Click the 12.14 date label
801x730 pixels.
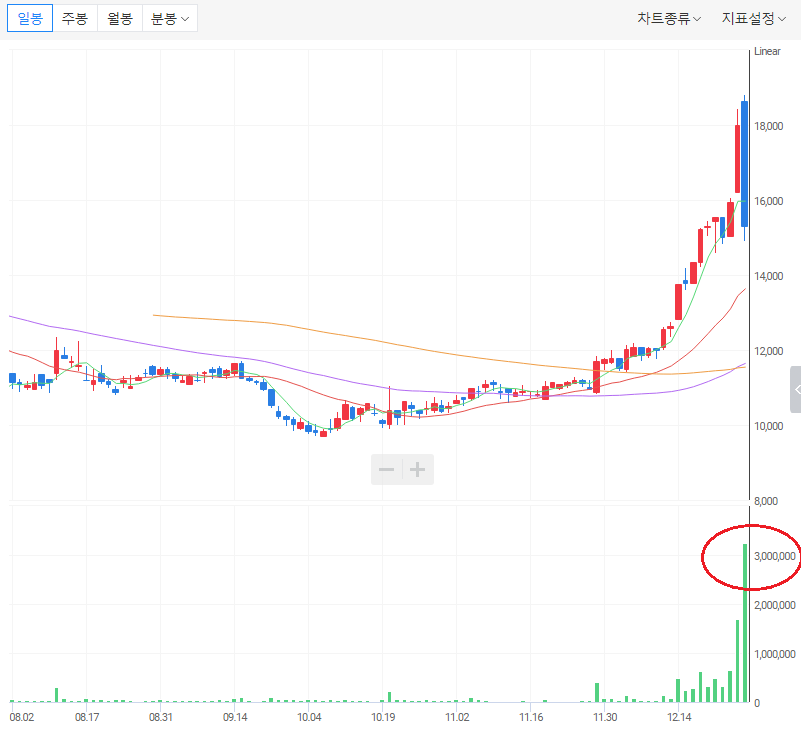click(x=679, y=717)
